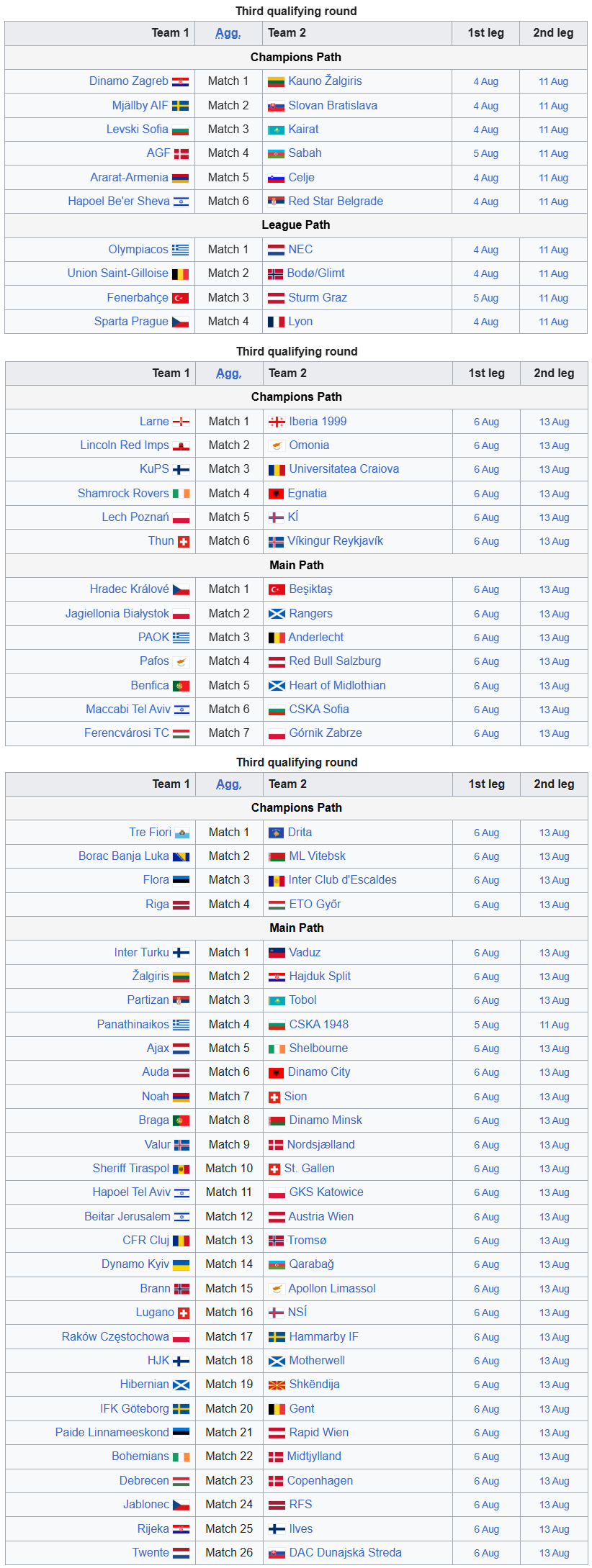The width and height of the screenshot is (592, 1568).
Task: Click the Swedish flag next to Mjällby AIF
Action: [x=180, y=106]
